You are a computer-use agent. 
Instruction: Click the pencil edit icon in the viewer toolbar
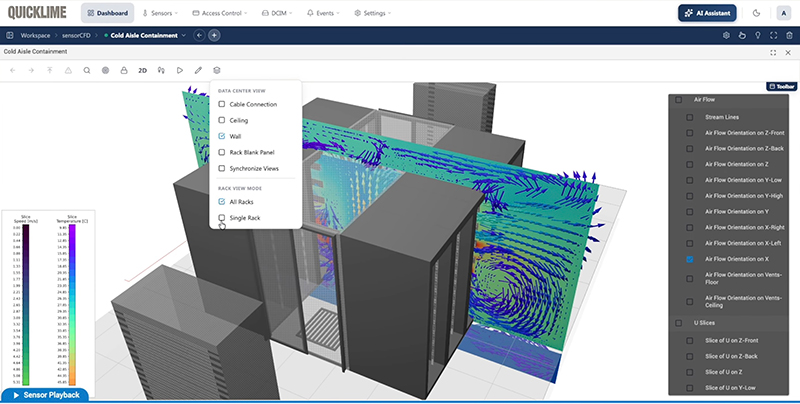click(x=198, y=70)
